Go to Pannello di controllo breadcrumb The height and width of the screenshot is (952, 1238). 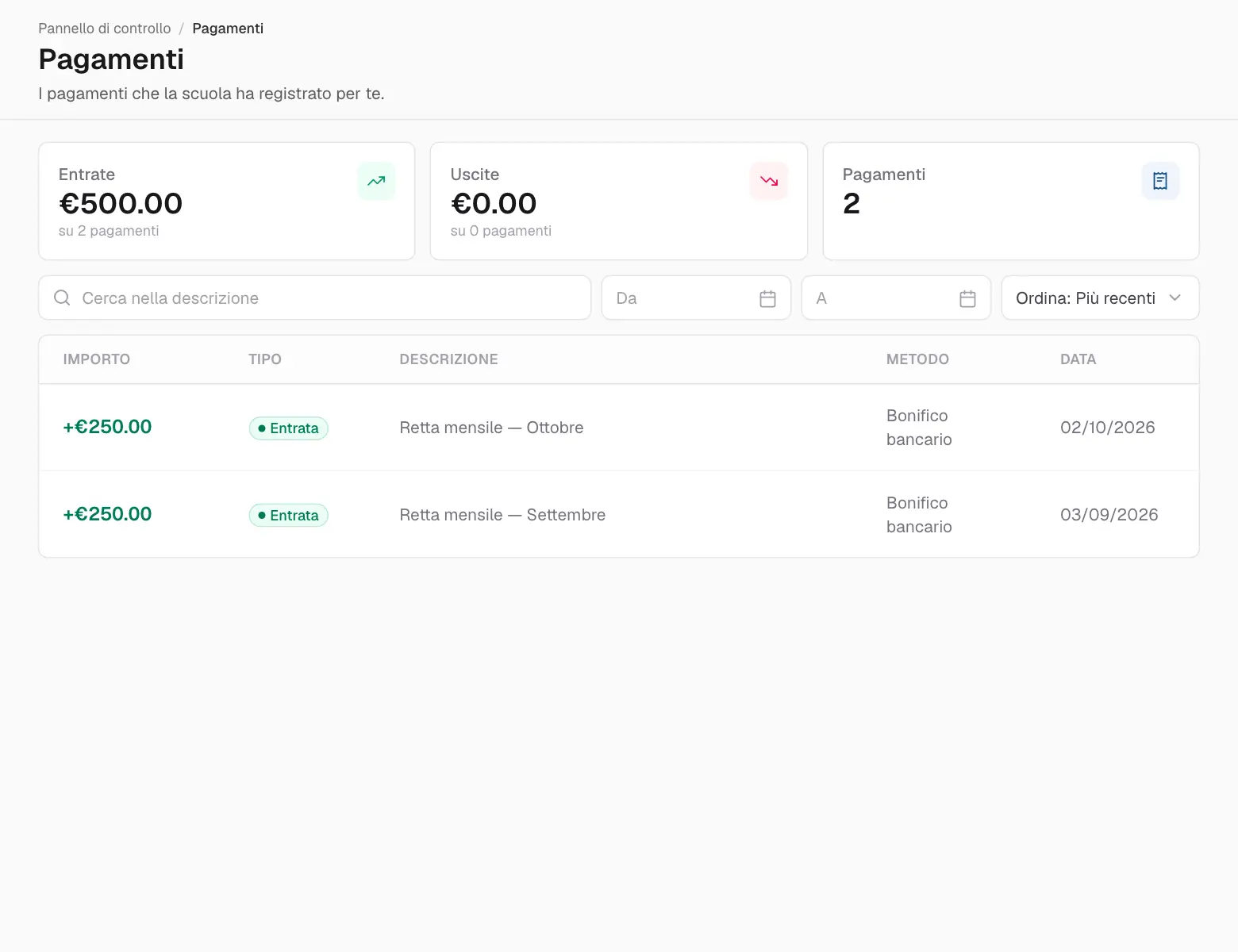105,29
